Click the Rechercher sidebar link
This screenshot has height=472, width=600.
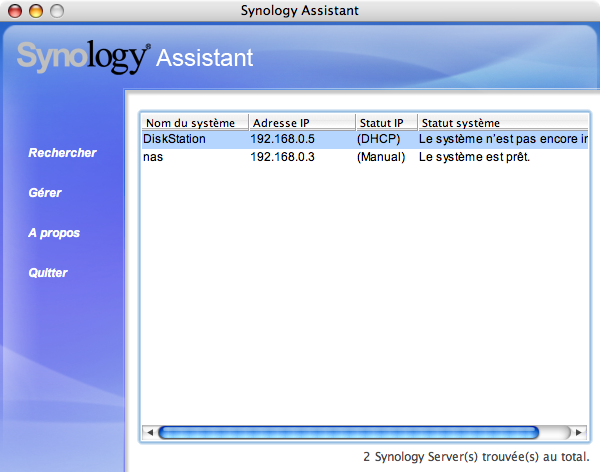[x=62, y=153]
